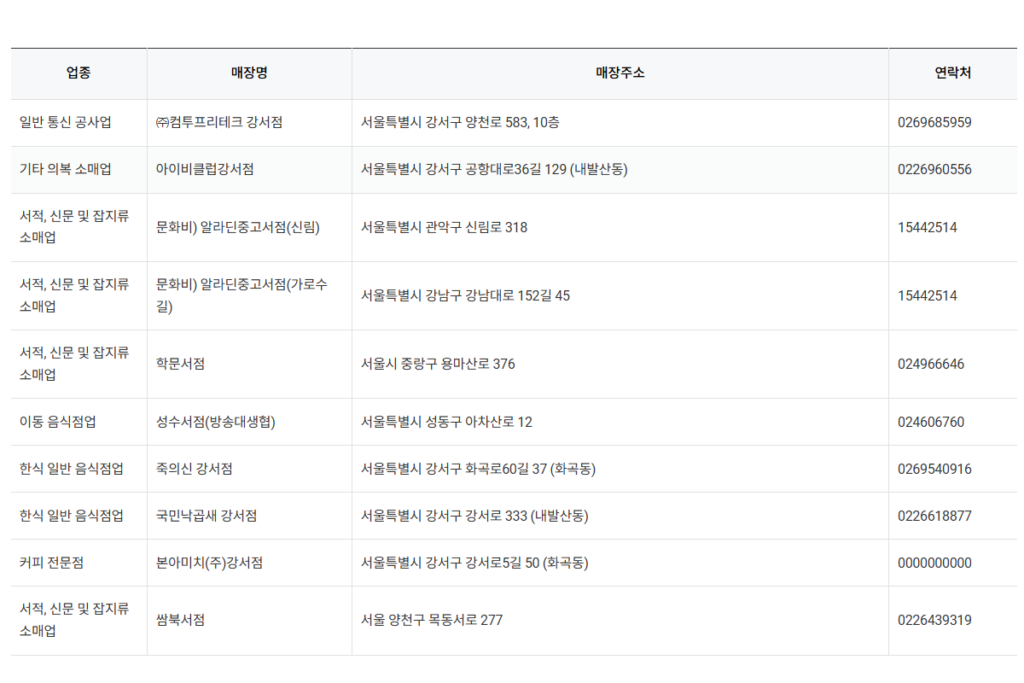Image resolution: width=1024 pixels, height=683 pixels.
Task: Select the 업종 column header
Action: 78,73
